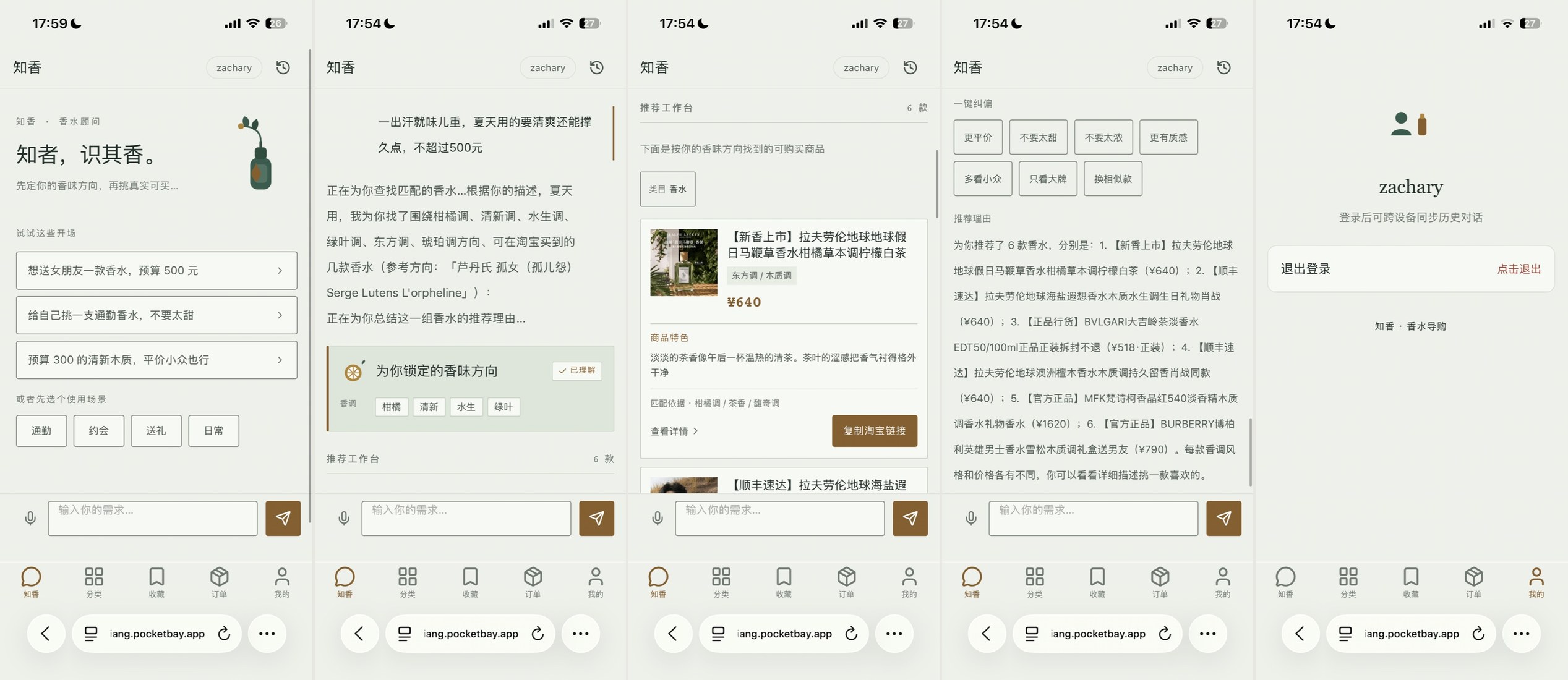Select the 通勤 scene chip

41,431
